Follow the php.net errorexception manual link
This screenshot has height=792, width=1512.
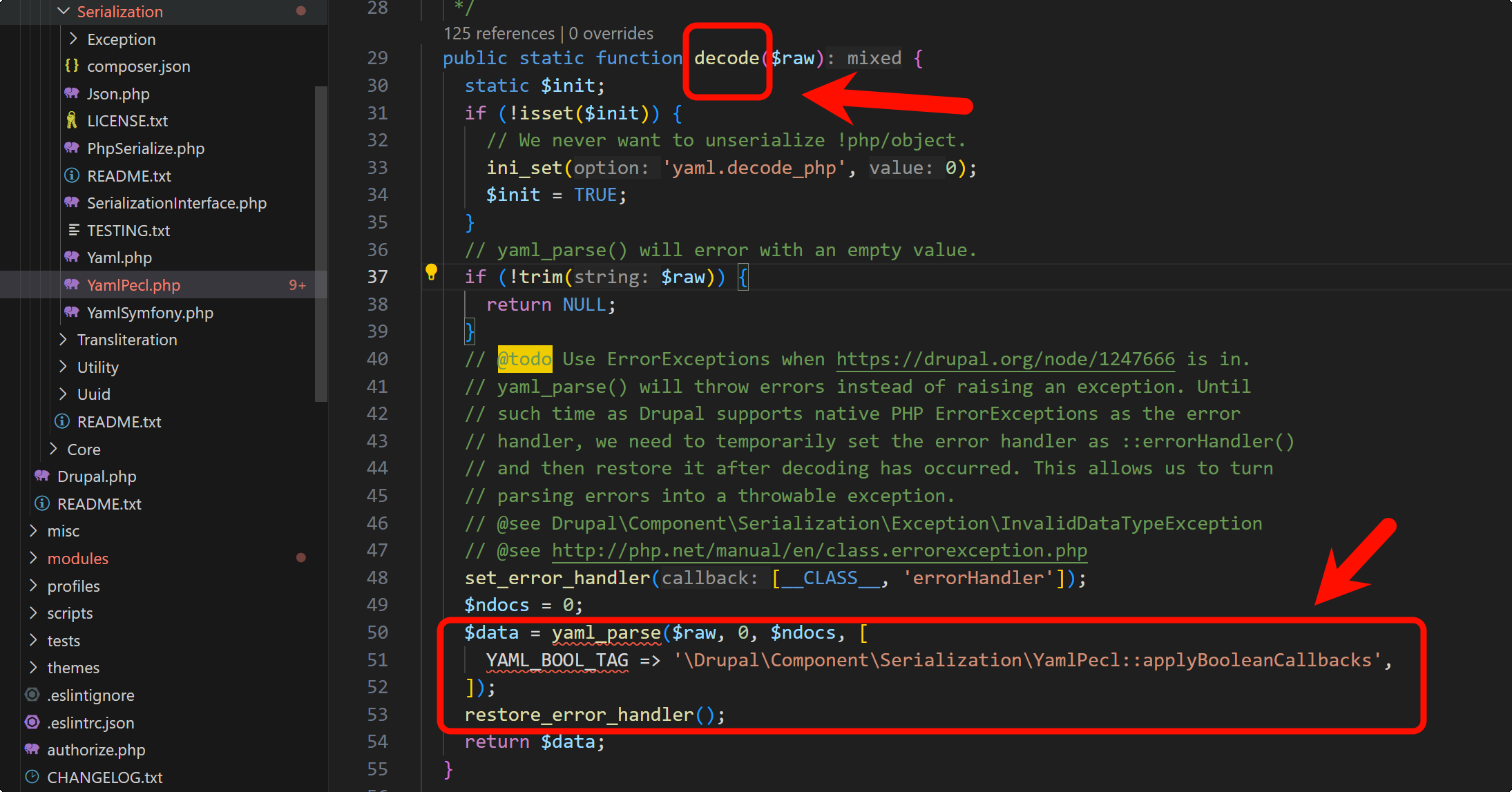[819, 550]
